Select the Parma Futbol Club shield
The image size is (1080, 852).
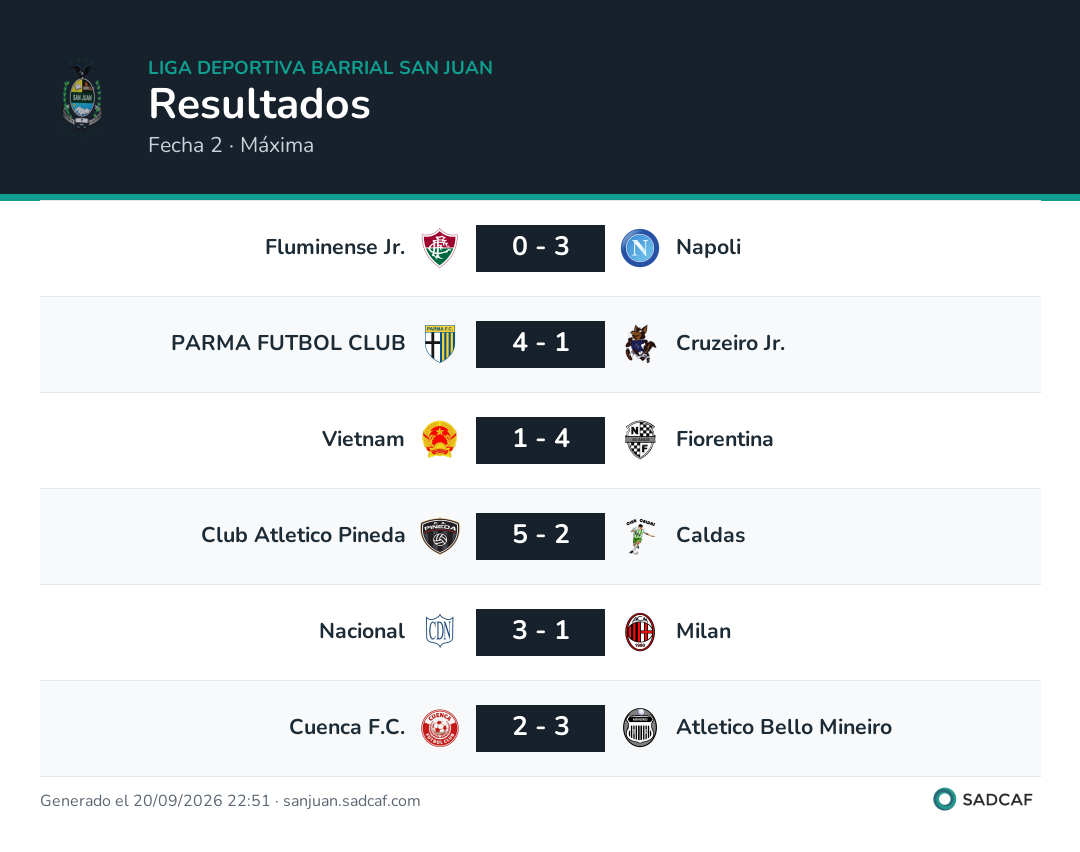point(439,344)
